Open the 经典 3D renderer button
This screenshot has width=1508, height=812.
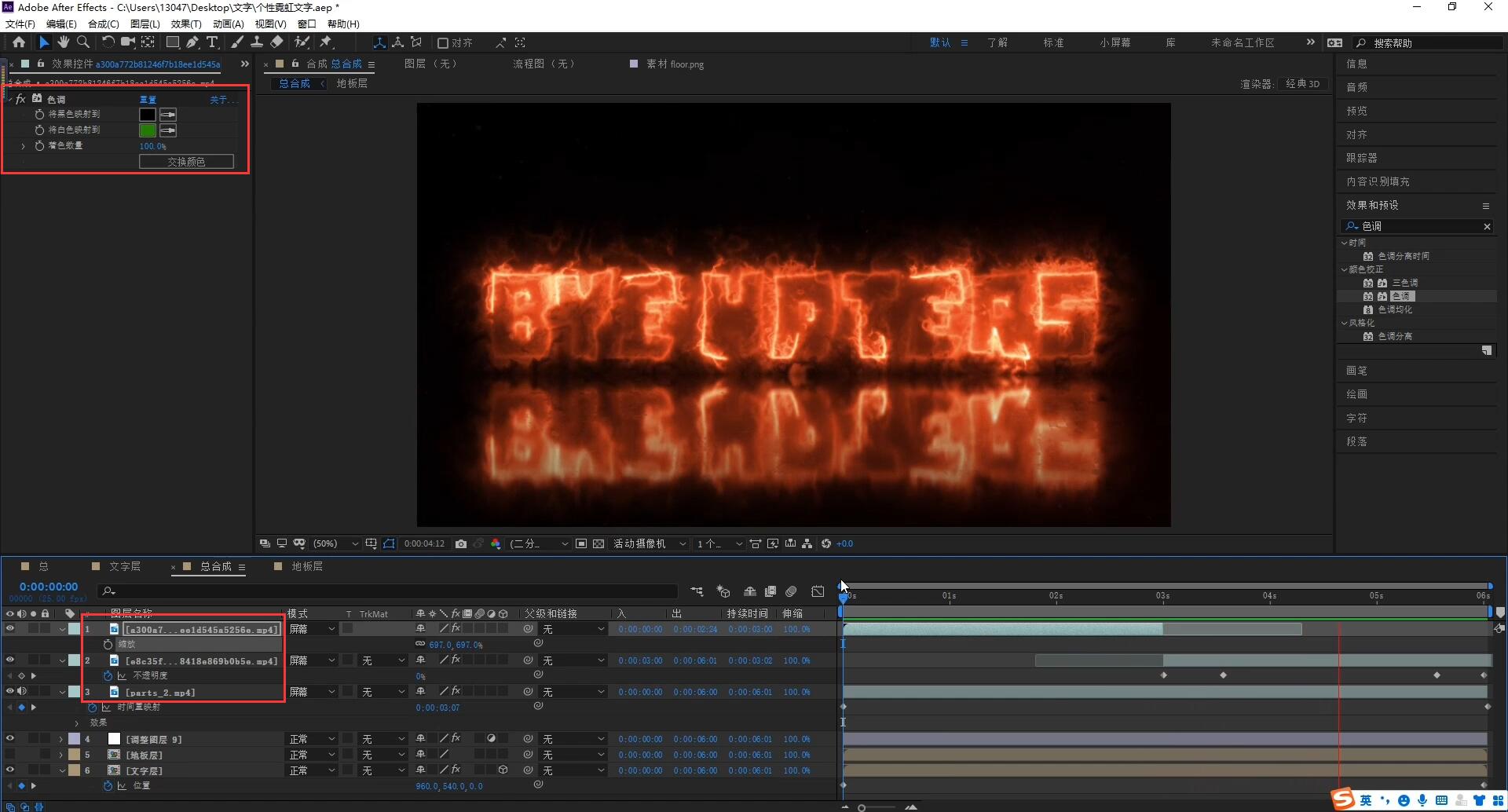(x=1303, y=84)
